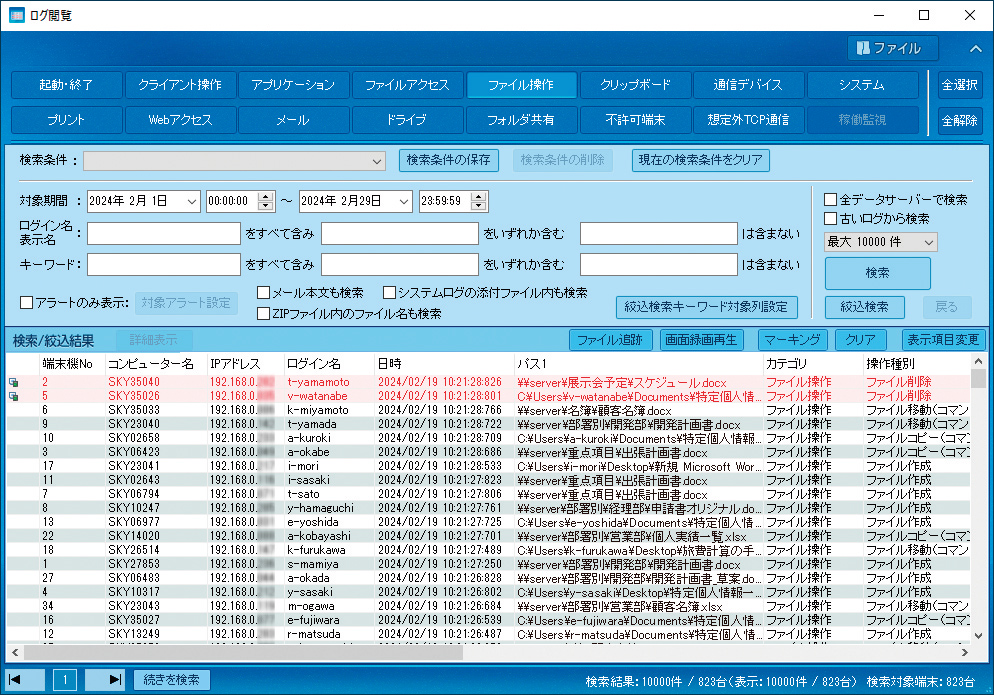Sort by the 日時 column header
Image resolution: width=994 pixels, height=695 pixels.
(x=444, y=364)
